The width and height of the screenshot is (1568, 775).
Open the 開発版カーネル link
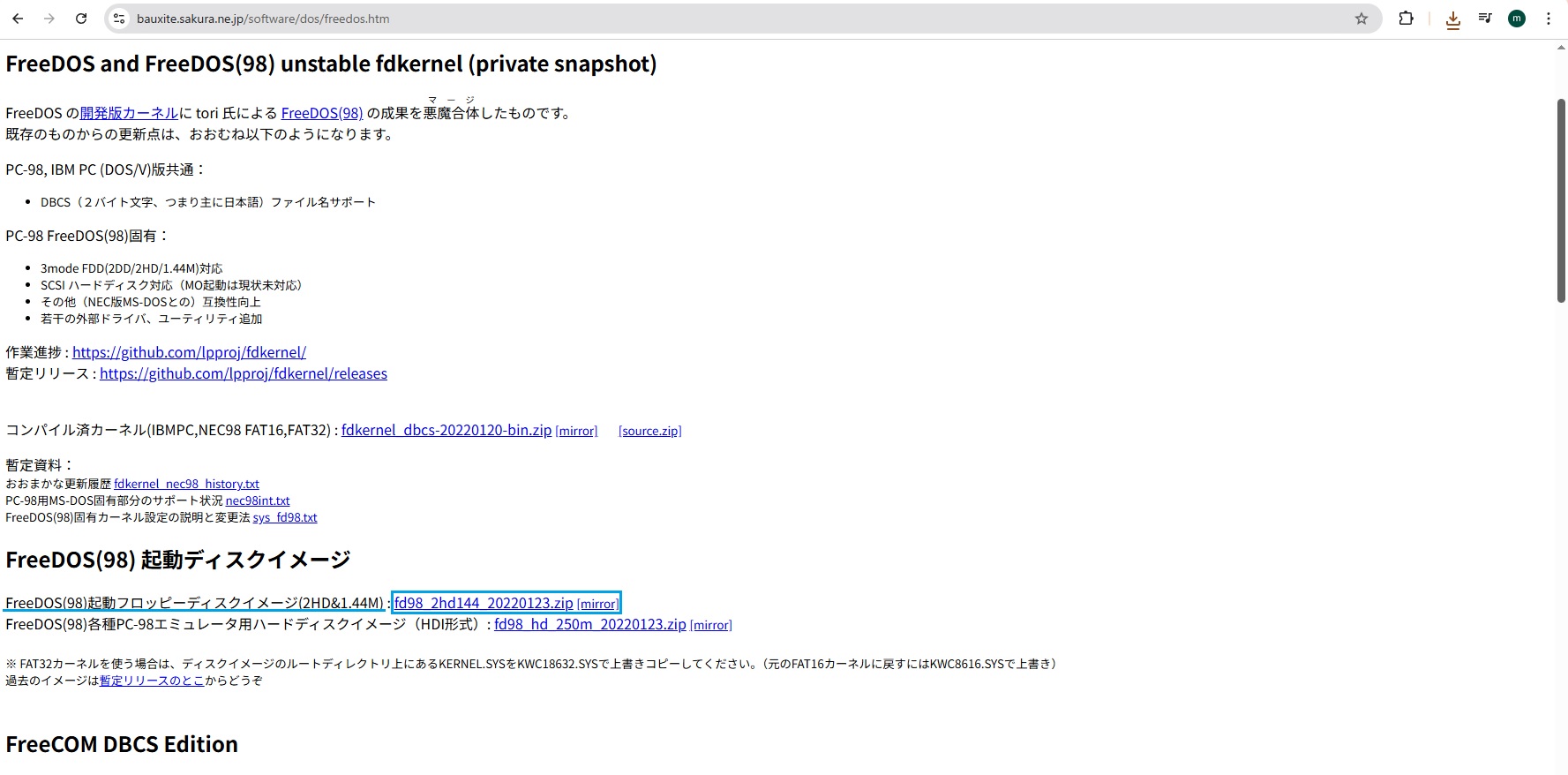129,113
